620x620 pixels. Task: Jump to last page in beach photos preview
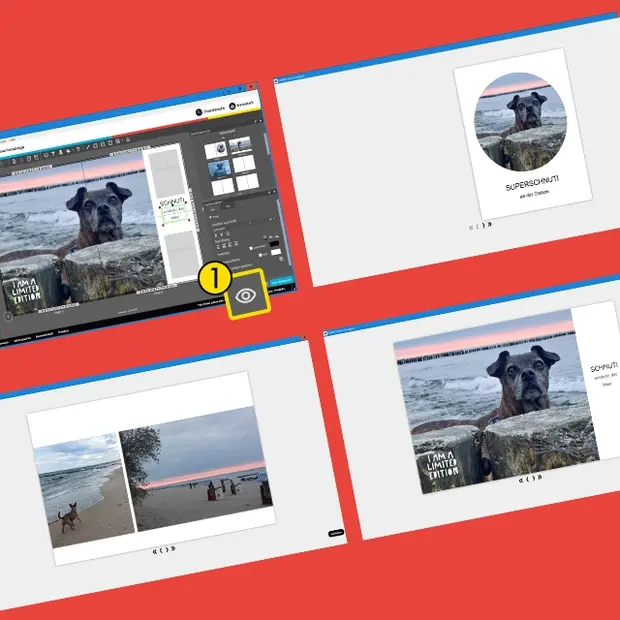173,548
